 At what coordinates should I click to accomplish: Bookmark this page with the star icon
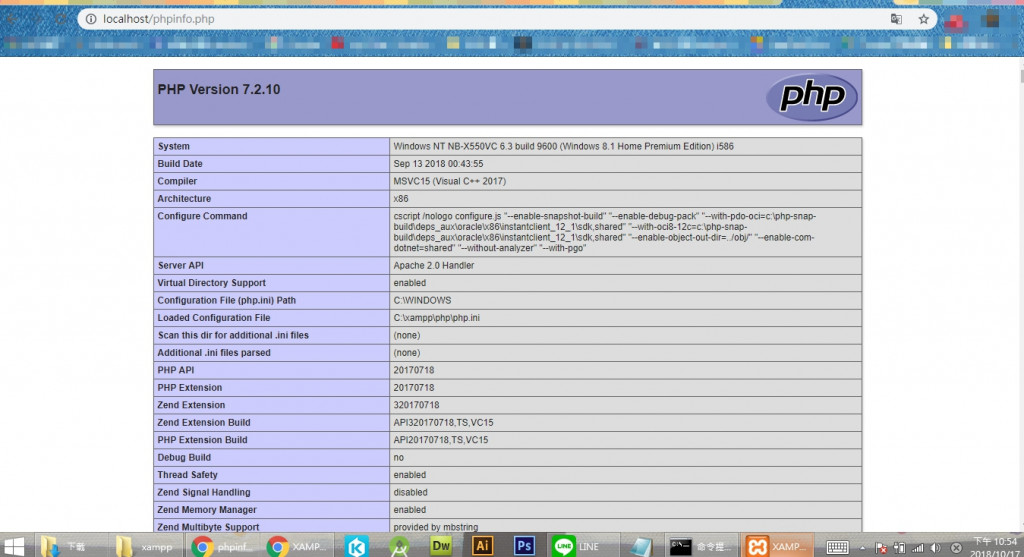(x=923, y=19)
